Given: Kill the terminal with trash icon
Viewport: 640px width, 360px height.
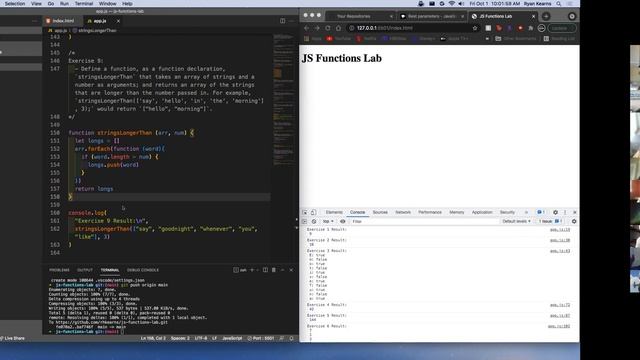Looking at the screenshot, I should pyautogui.click(x=274, y=270).
